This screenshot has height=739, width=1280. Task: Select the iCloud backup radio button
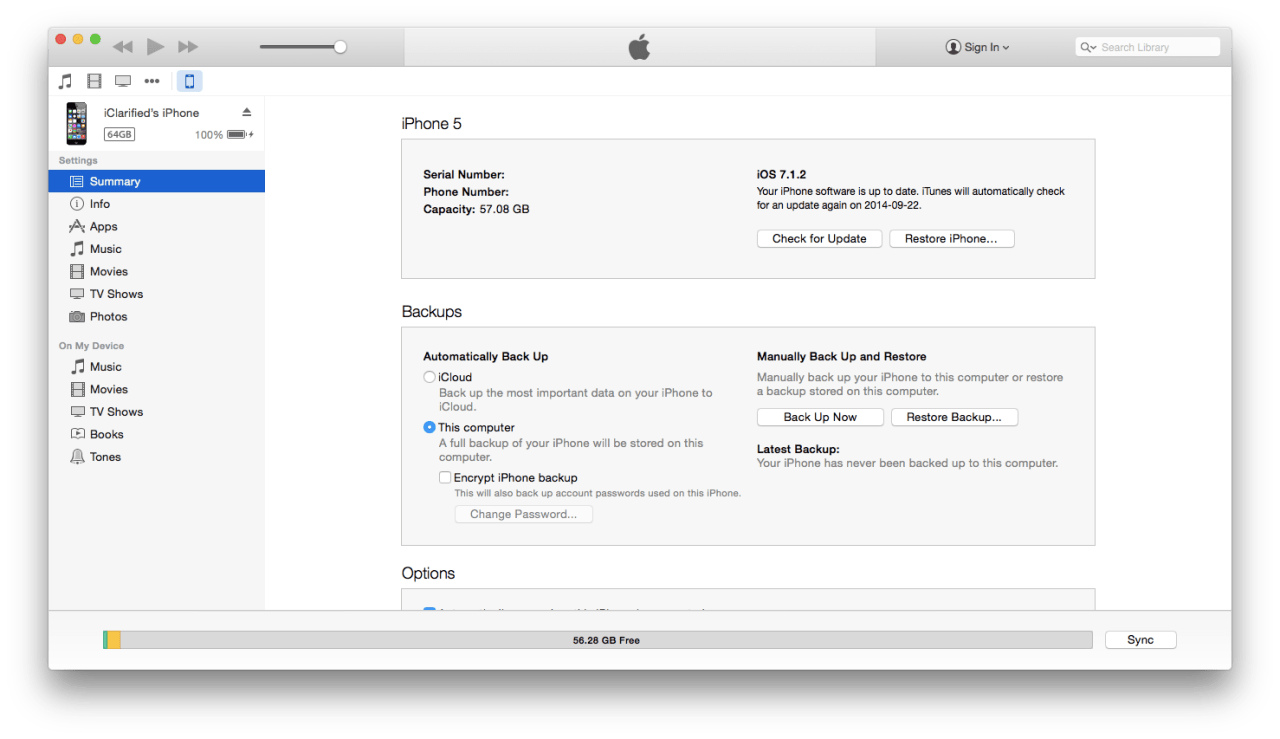pos(429,377)
